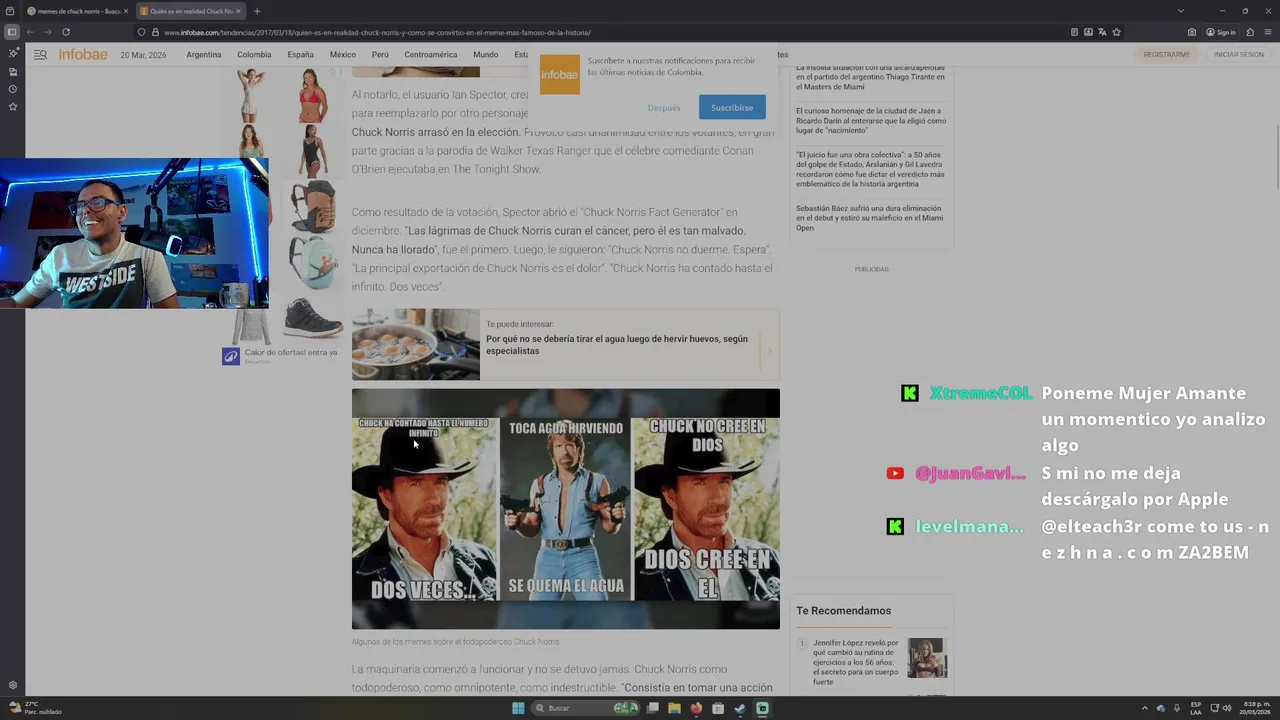1280x720 pixels.
Task: Open Perú section in nav bar
Action: 380,54
